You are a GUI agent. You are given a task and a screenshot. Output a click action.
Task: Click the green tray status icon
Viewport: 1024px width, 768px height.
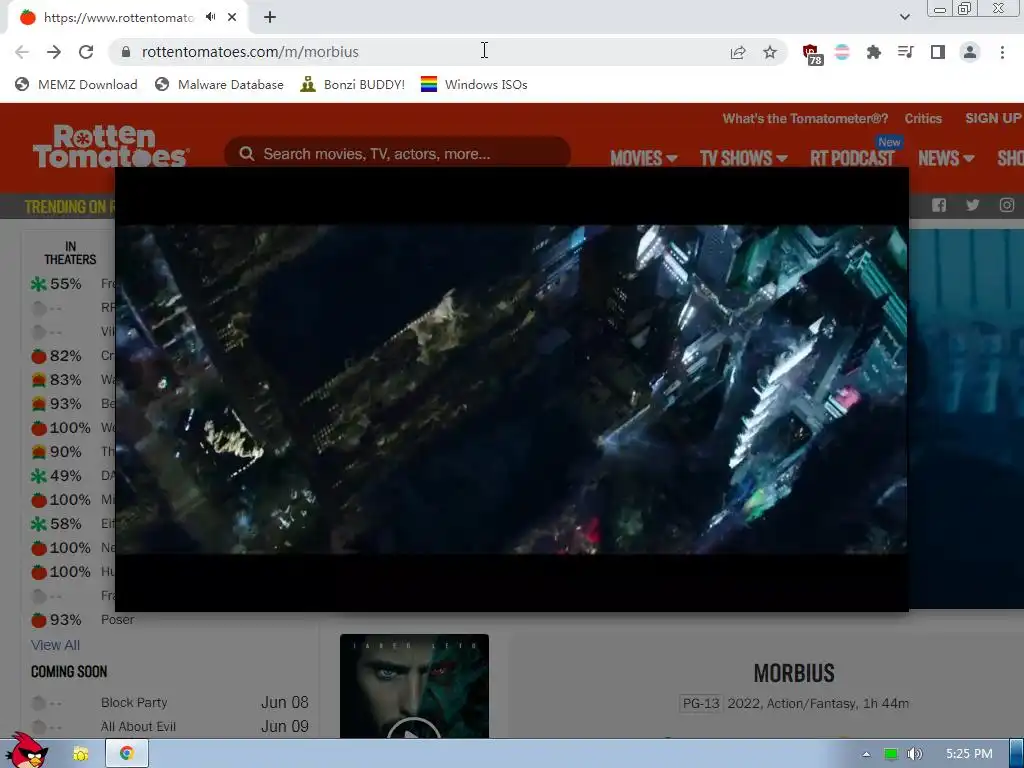point(890,754)
